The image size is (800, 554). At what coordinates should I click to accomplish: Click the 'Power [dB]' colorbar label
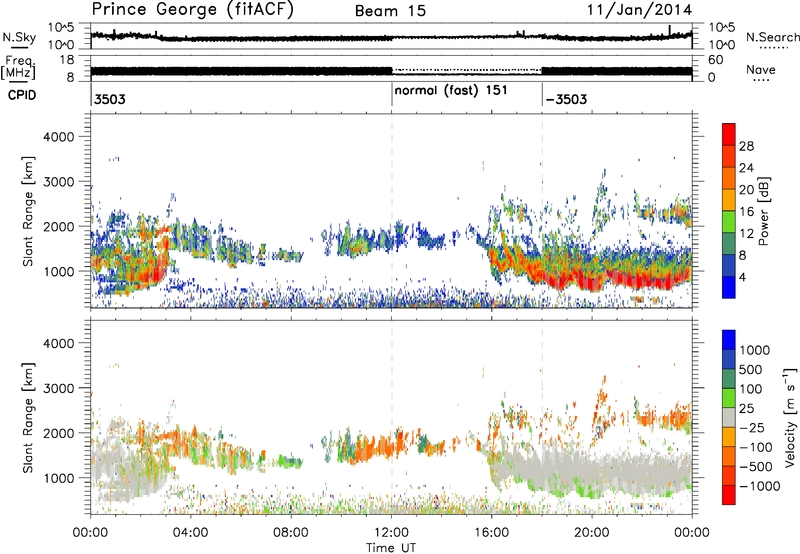click(x=763, y=211)
